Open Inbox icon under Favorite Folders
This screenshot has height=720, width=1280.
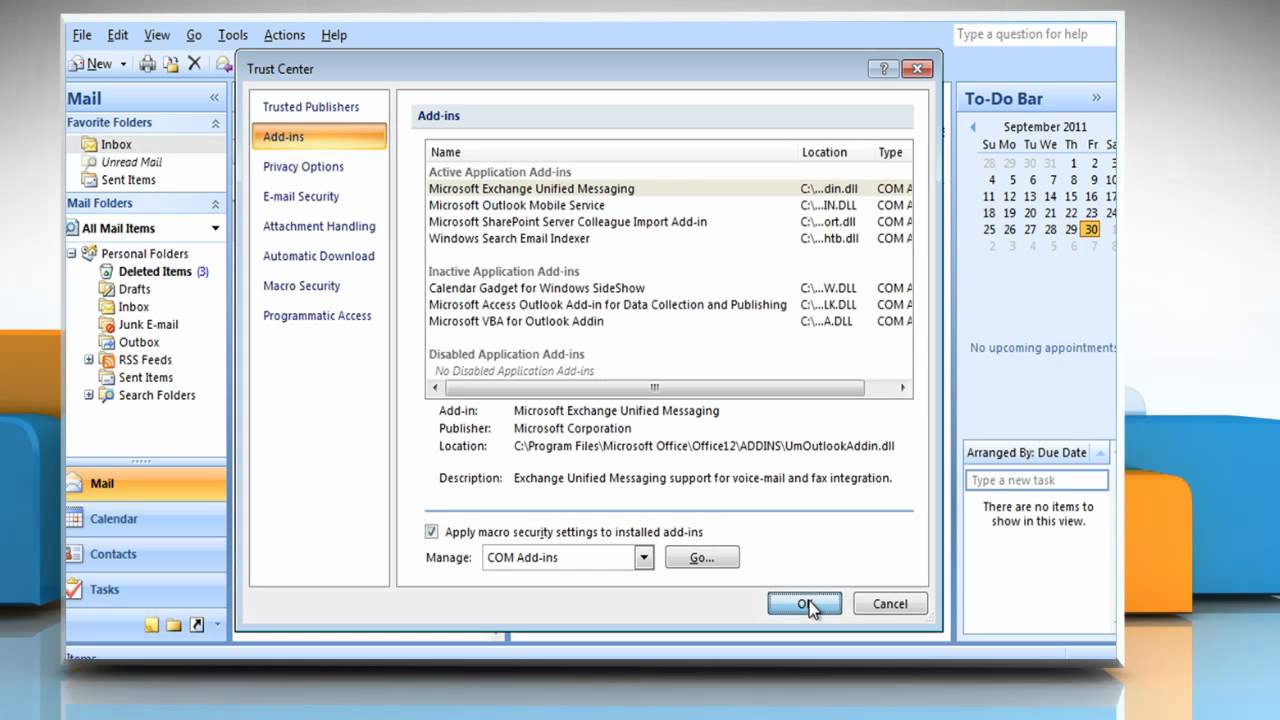pos(90,144)
